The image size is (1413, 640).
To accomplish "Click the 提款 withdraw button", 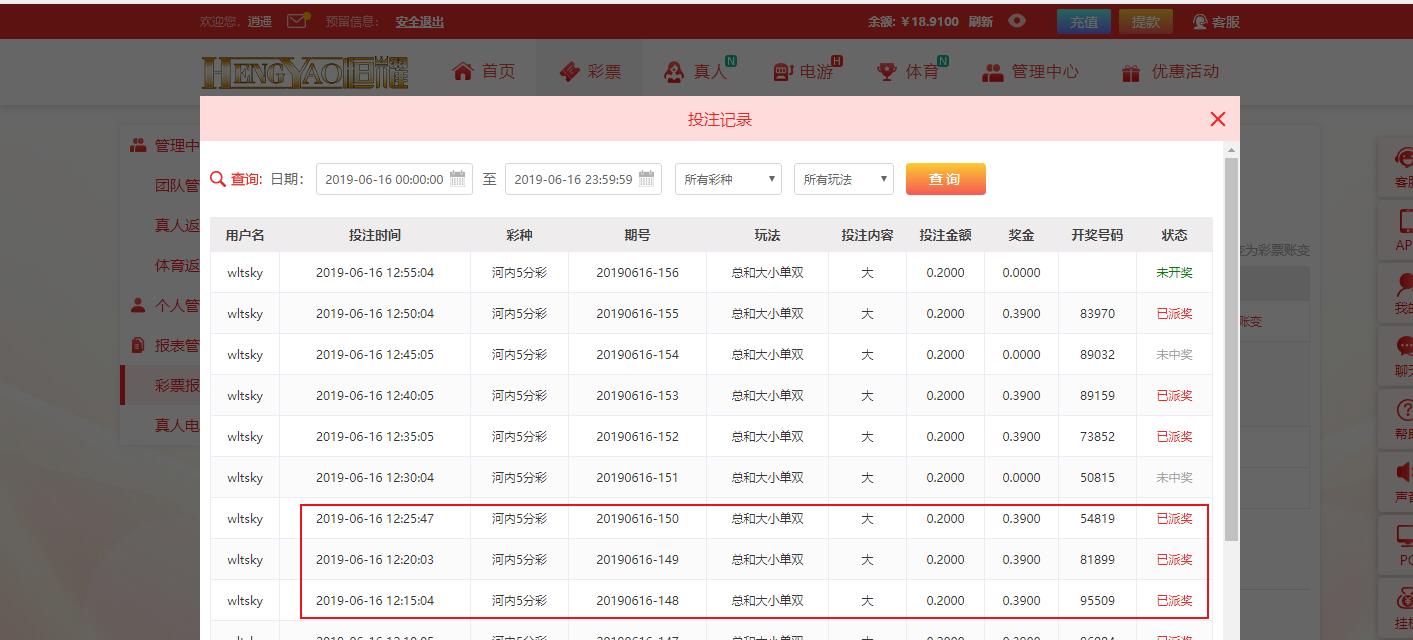I will click(1145, 21).
